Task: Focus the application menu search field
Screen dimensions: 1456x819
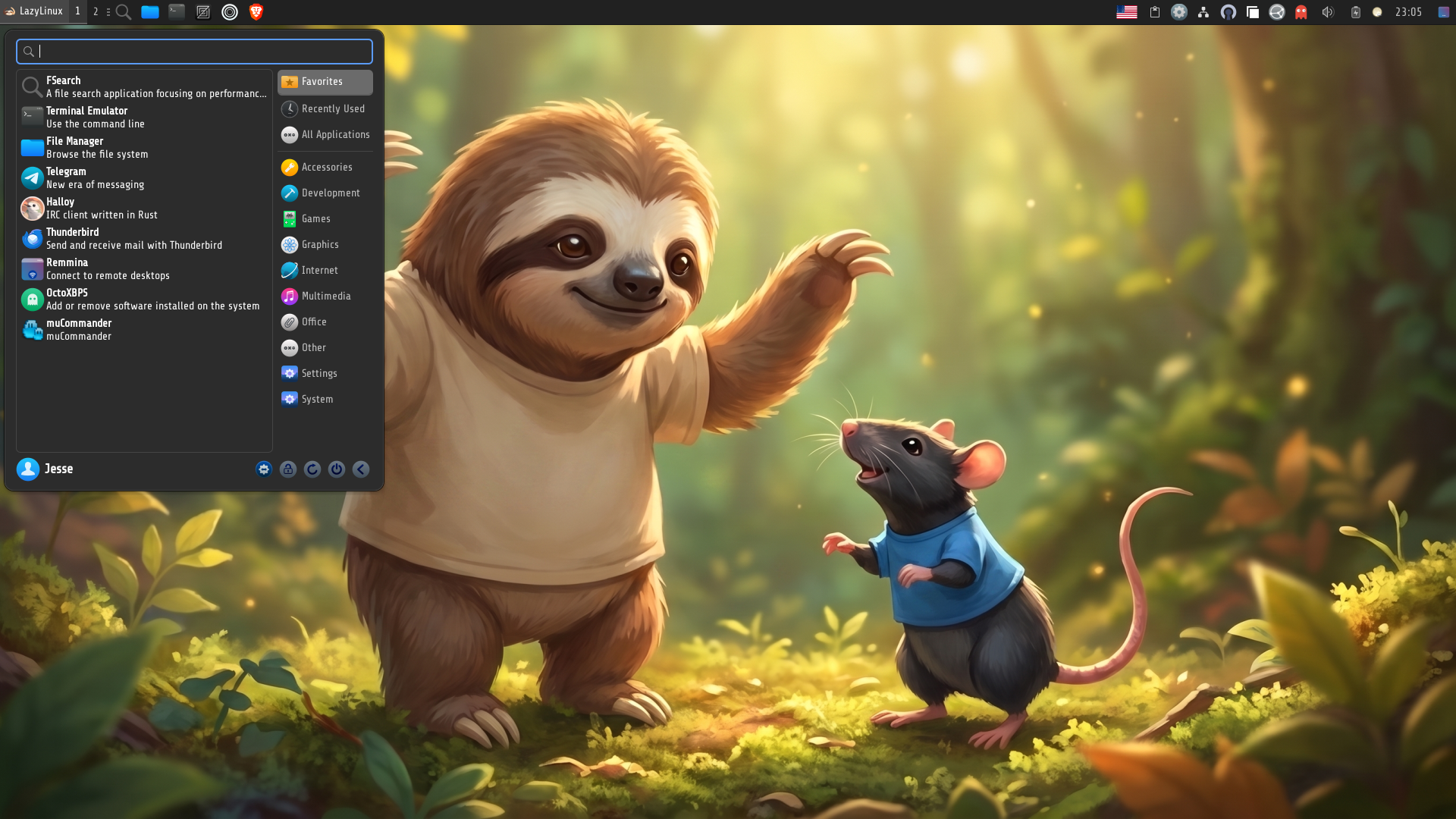Action: pos(194,51)
